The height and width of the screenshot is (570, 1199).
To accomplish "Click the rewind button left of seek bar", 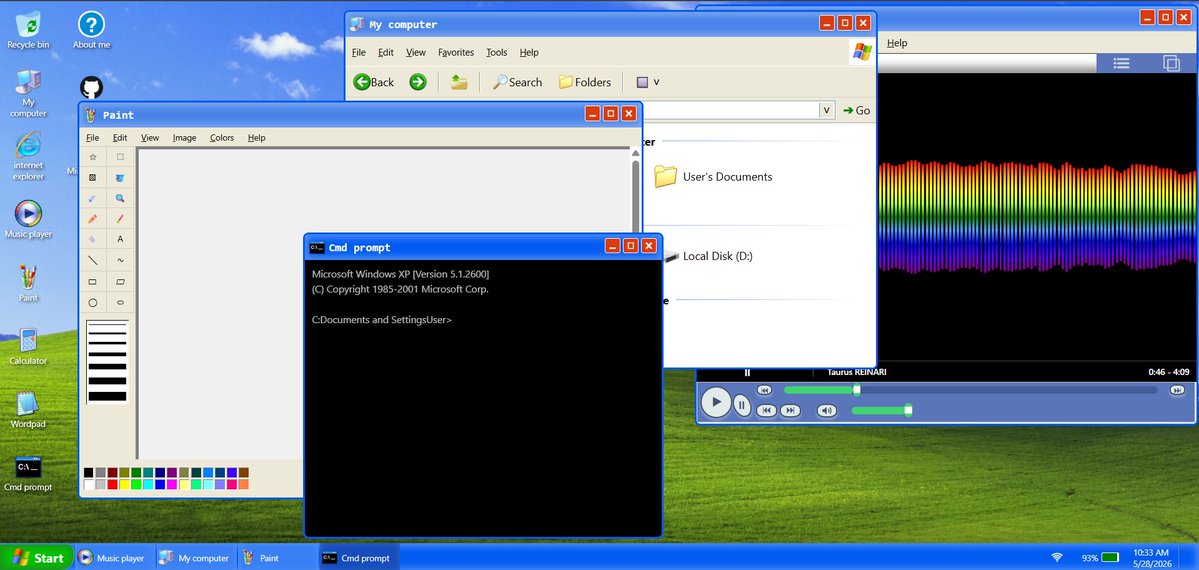I will click(764, 390).
